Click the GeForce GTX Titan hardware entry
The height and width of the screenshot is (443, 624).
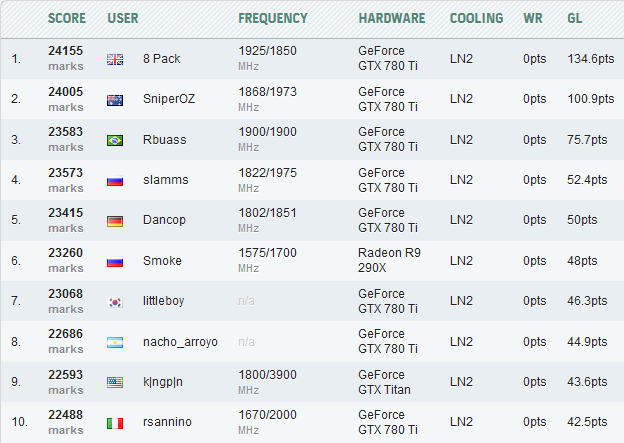click(x=384, y=382)
